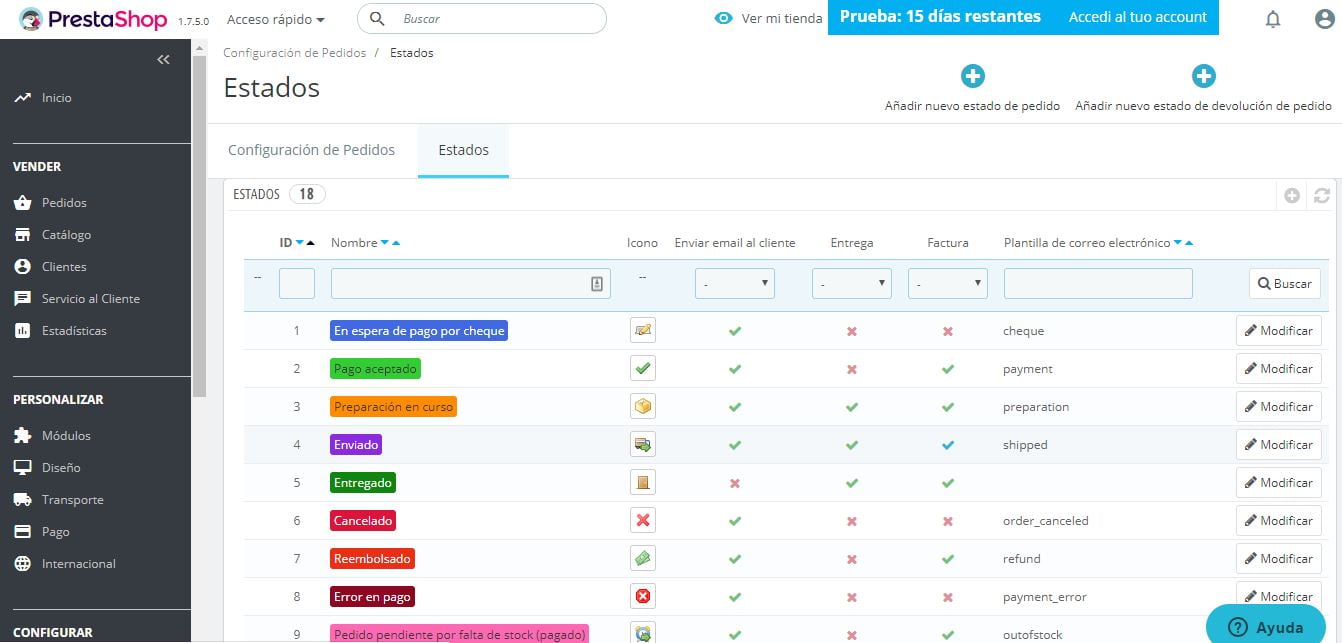Sort the list by ID descending

pyautogui.click(x=301, y=241)
